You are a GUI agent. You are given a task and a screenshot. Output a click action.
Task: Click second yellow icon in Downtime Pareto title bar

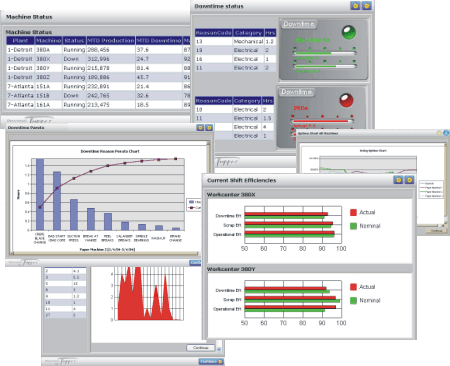(209, 128)
